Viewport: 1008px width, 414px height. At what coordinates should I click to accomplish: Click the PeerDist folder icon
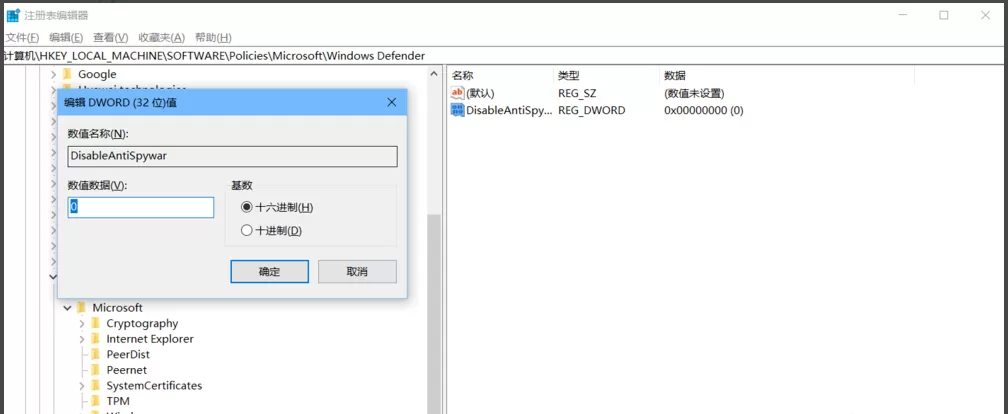click(x=95, y=354)
